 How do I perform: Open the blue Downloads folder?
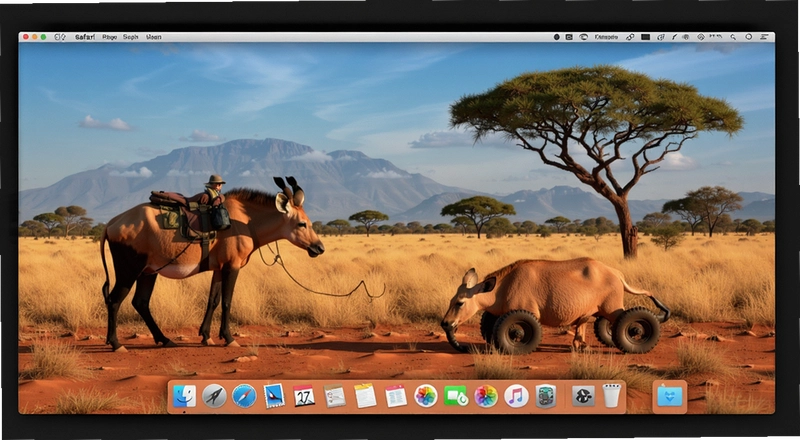coord(670,397)
